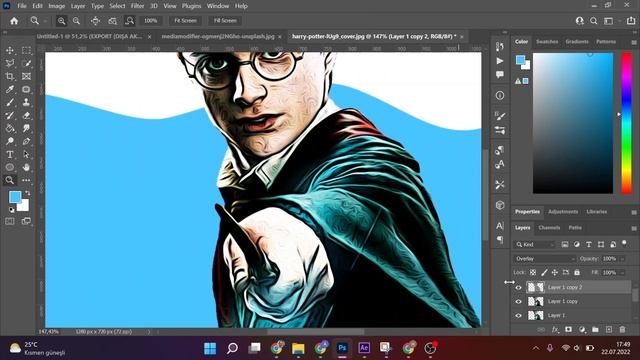Select the Rectangular Marquee tool

pyautogui.click(x=27, y=50)
